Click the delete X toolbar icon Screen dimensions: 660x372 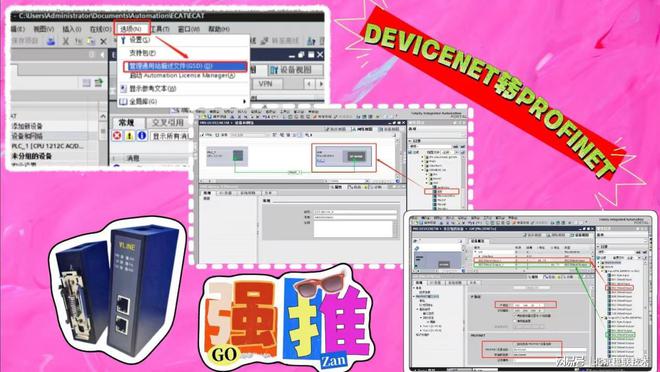(104, 41)
